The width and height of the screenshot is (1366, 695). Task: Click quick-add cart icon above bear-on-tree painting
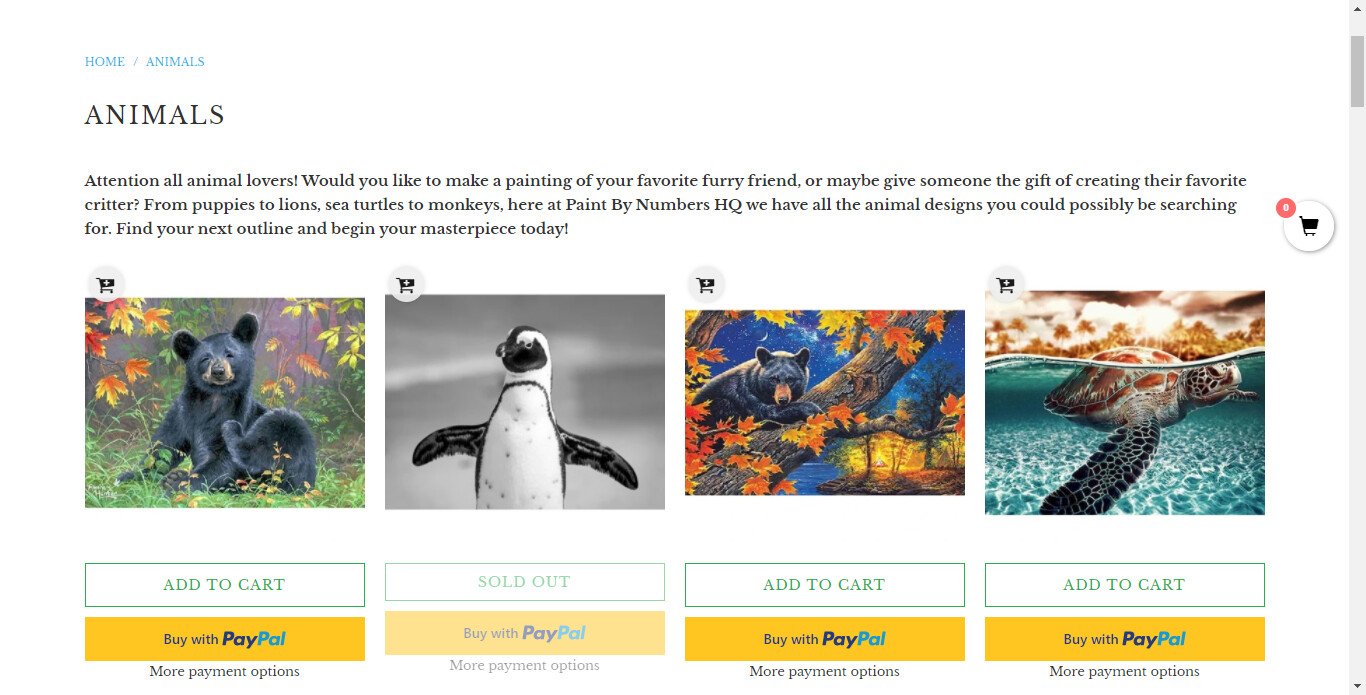click(705, 285)
